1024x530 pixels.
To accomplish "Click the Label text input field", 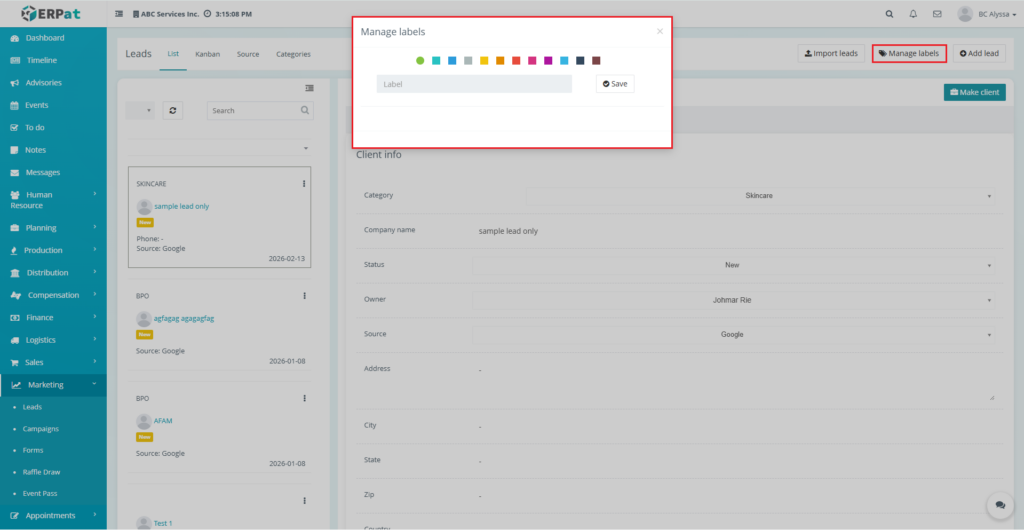I will (x=474, y=84).
